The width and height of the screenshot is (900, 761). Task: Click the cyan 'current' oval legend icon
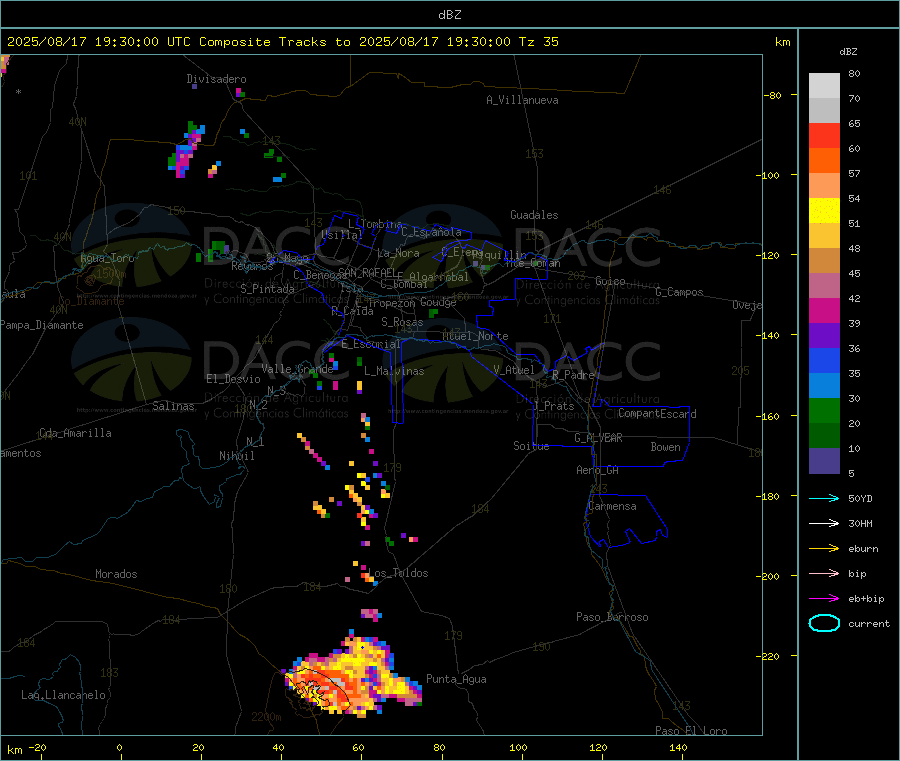coord(824,623)
